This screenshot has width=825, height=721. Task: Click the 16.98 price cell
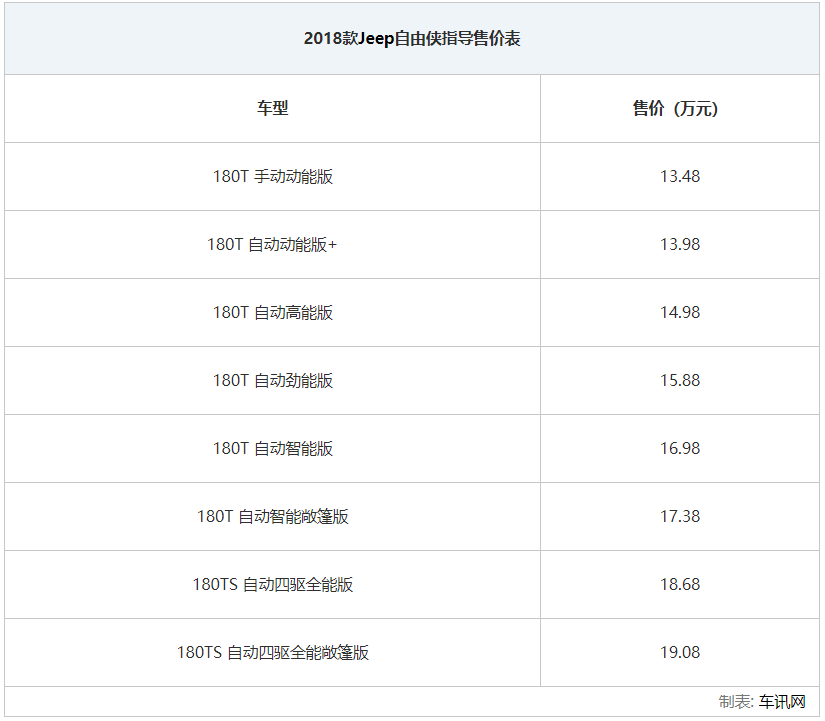[679, 448]
